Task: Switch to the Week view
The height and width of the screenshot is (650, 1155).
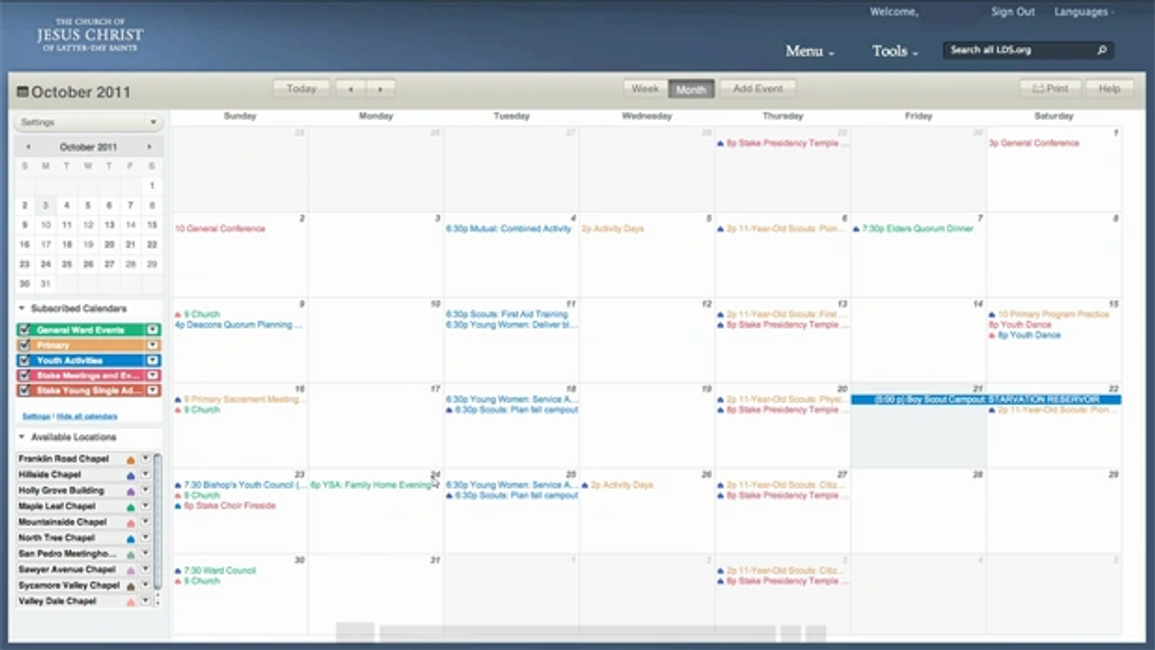Action: click(x=645, y=89)
